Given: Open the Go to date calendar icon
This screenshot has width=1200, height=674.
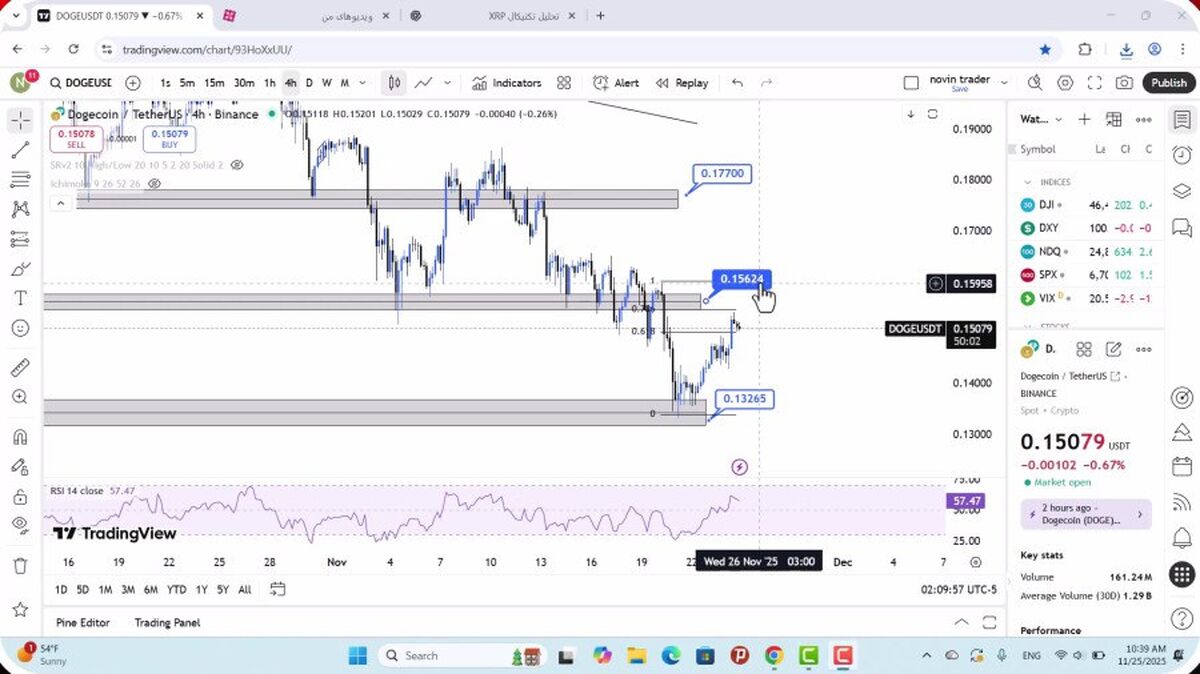Looking at the screenshot, I should pyautogui.click(x=278, y=589).
